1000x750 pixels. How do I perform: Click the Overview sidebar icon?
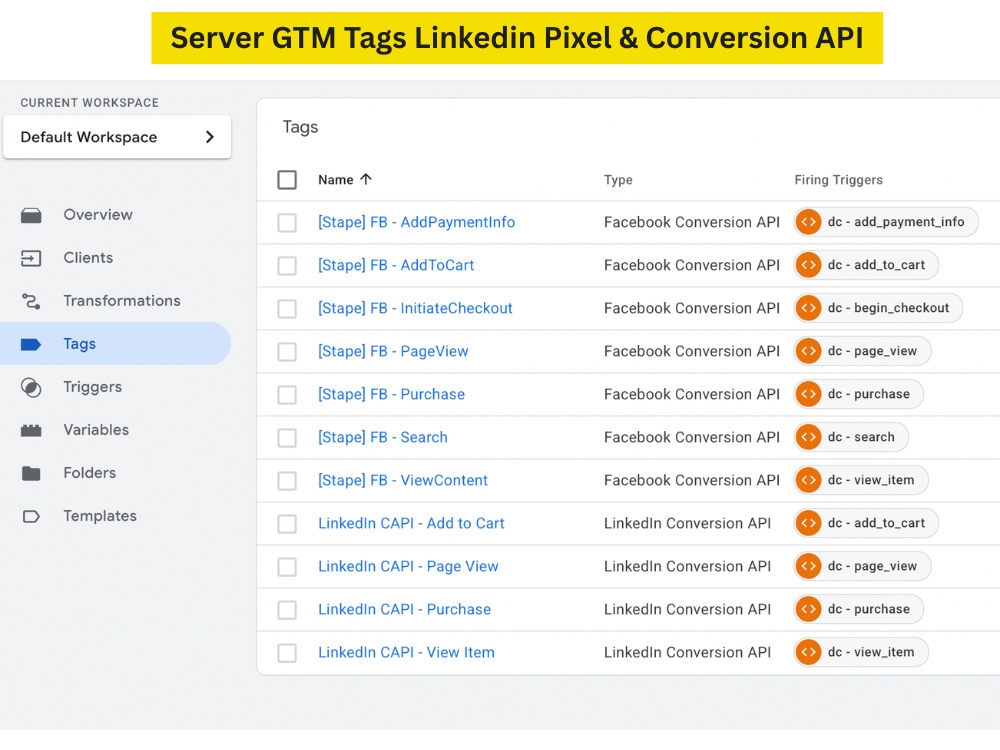(31, 216)
